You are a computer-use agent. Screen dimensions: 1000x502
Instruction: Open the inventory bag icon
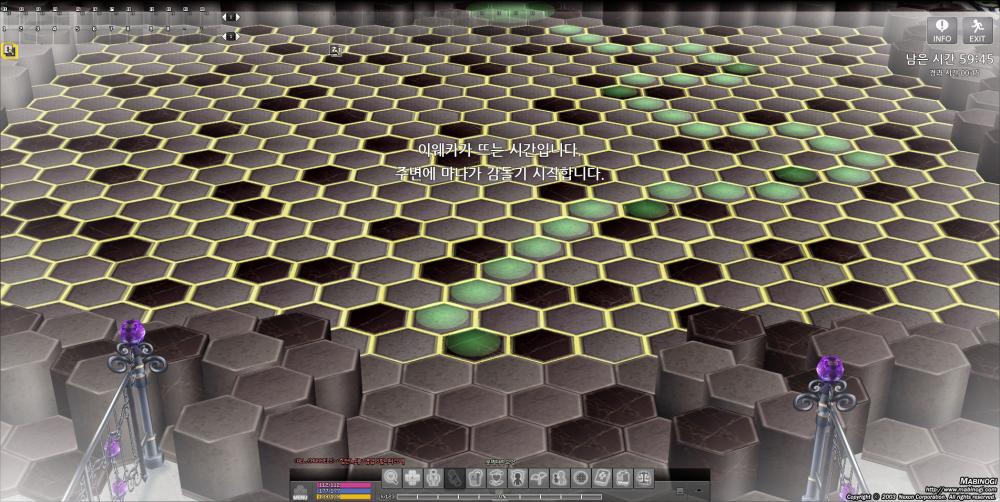point(475,478)
